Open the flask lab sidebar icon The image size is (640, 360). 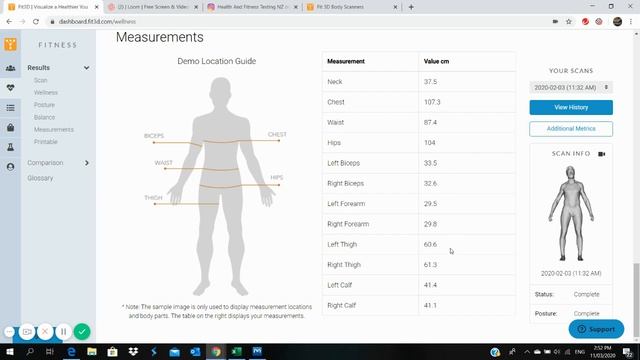click(x=11, y=147)
